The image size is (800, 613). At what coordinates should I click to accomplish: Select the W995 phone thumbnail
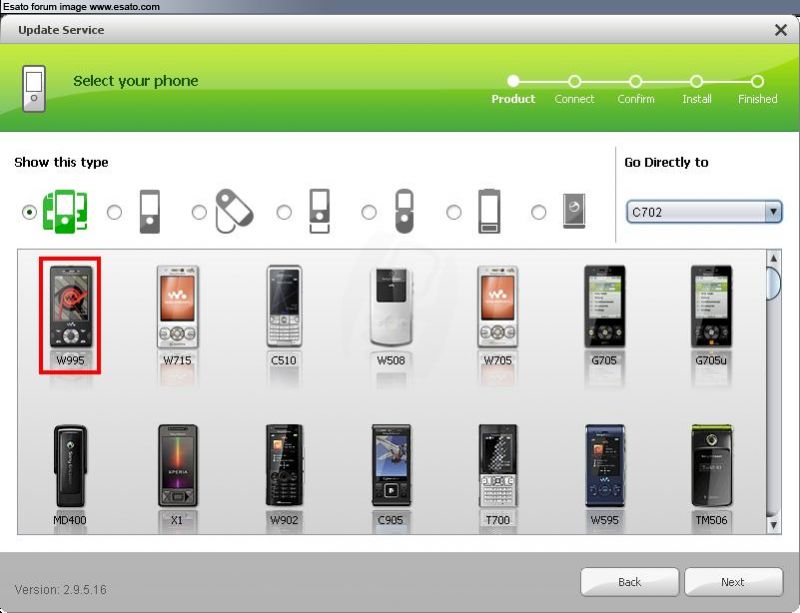pyautogui.click(x=71, y=306)
